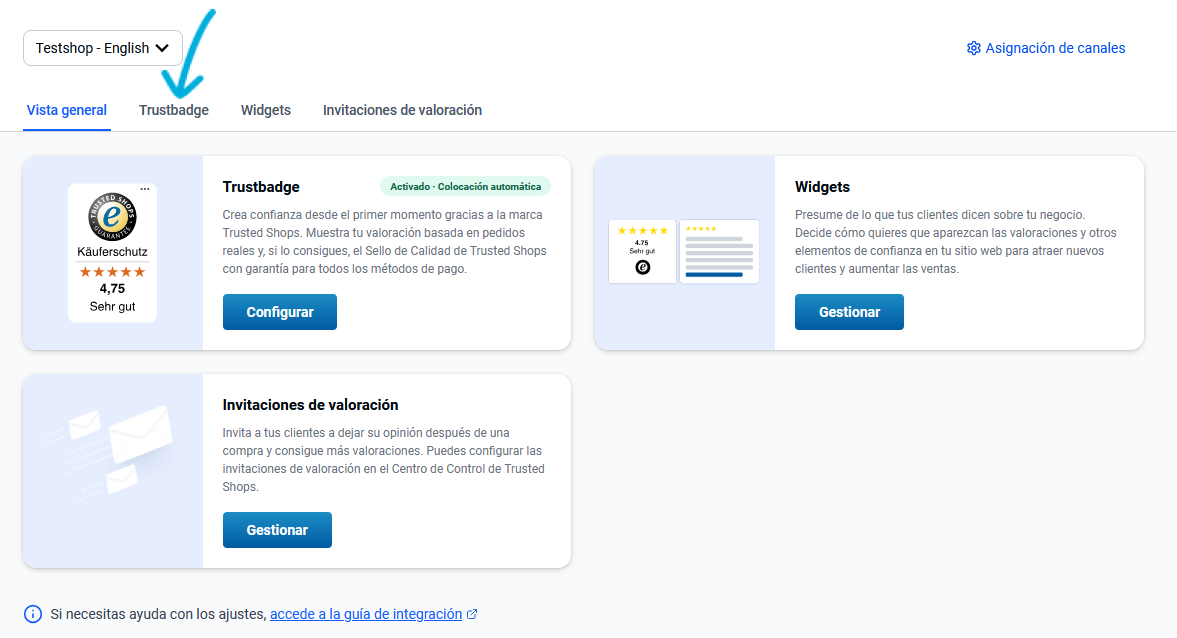
Task: Open the three-dot menu on Trustbadge preview
Action: pos(145,189)
